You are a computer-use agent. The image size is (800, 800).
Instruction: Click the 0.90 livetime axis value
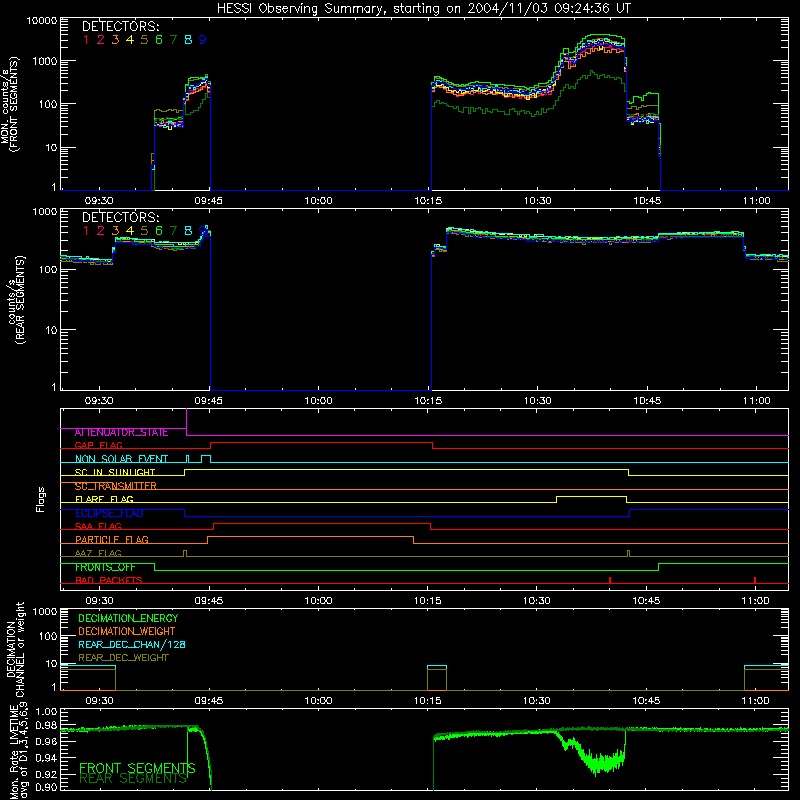47,787
